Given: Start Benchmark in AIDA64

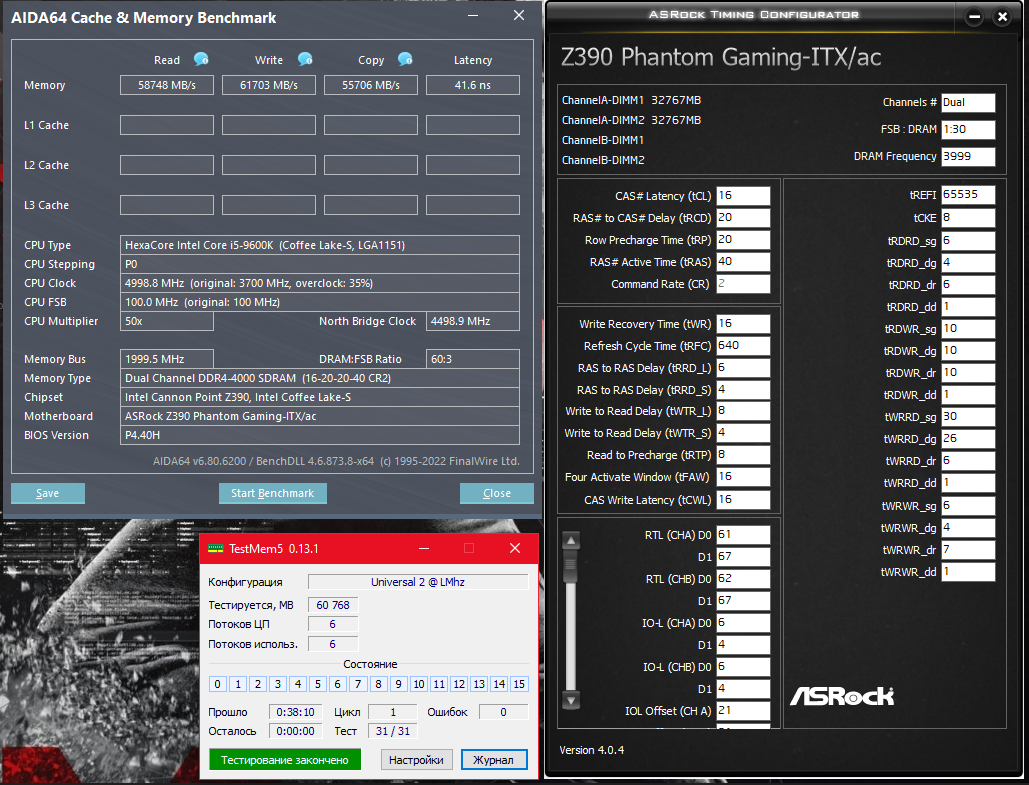Looking at the screenshot, I should coord(272,493).
